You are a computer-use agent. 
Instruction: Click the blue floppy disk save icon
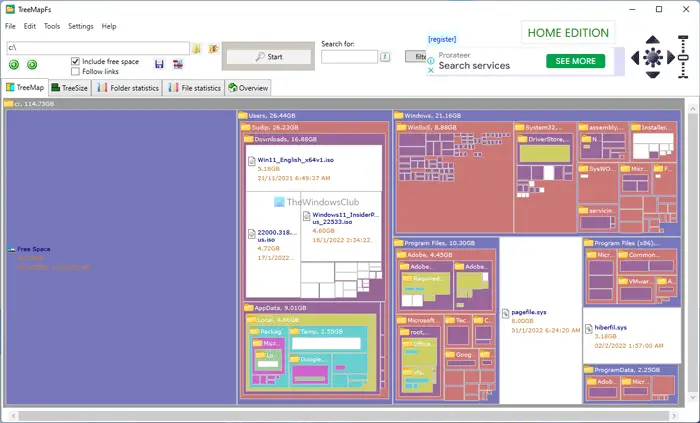159,64
